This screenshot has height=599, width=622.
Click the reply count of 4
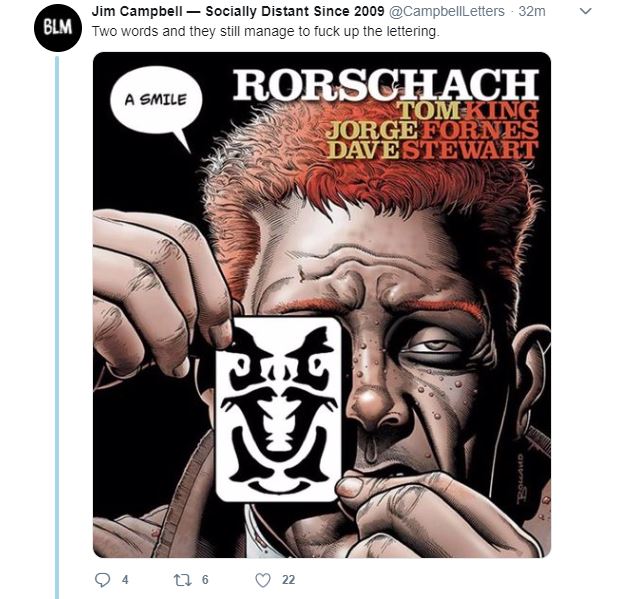click(125, 579)
